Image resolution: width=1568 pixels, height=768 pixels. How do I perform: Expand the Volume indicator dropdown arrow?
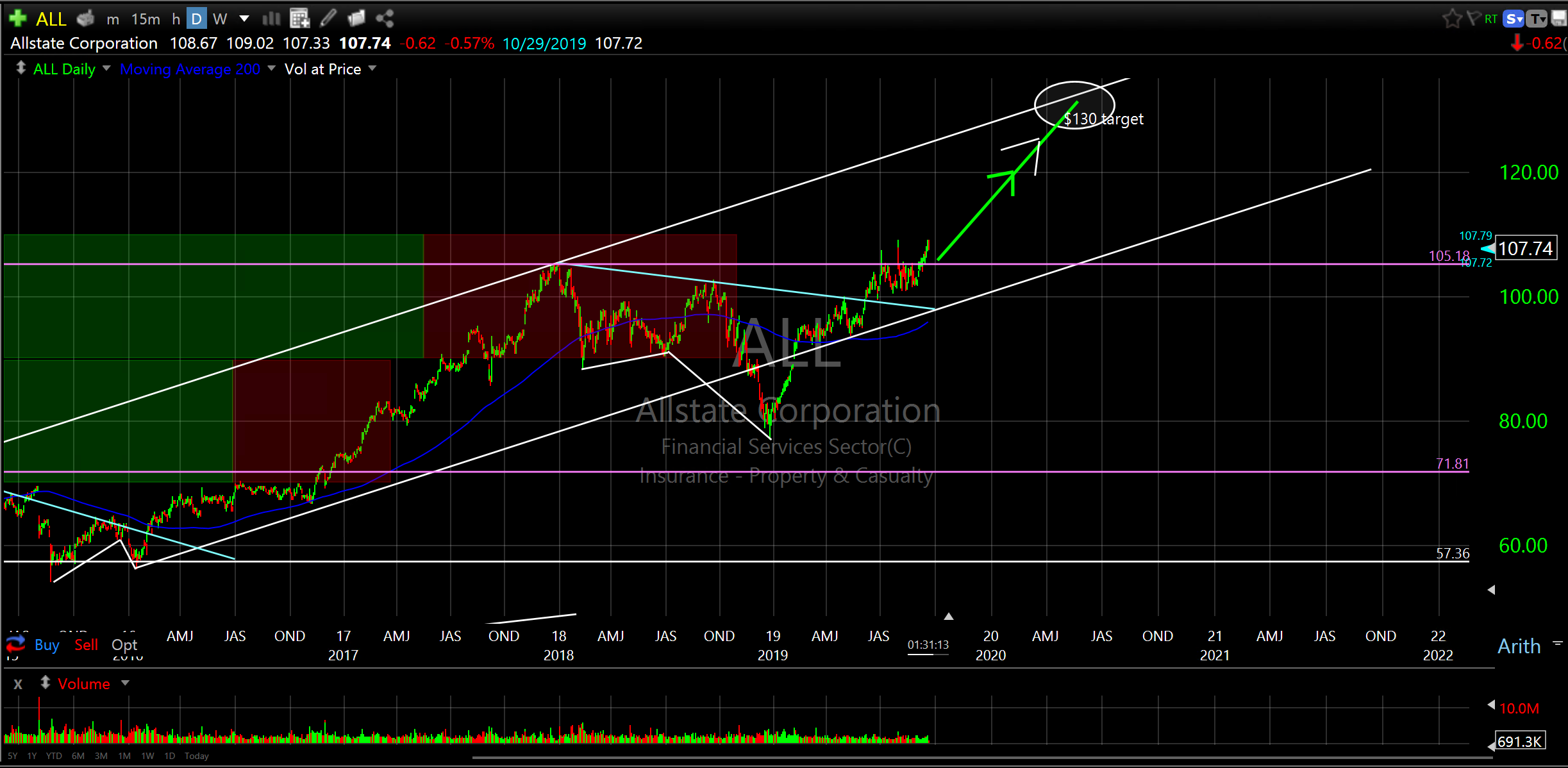126,683
